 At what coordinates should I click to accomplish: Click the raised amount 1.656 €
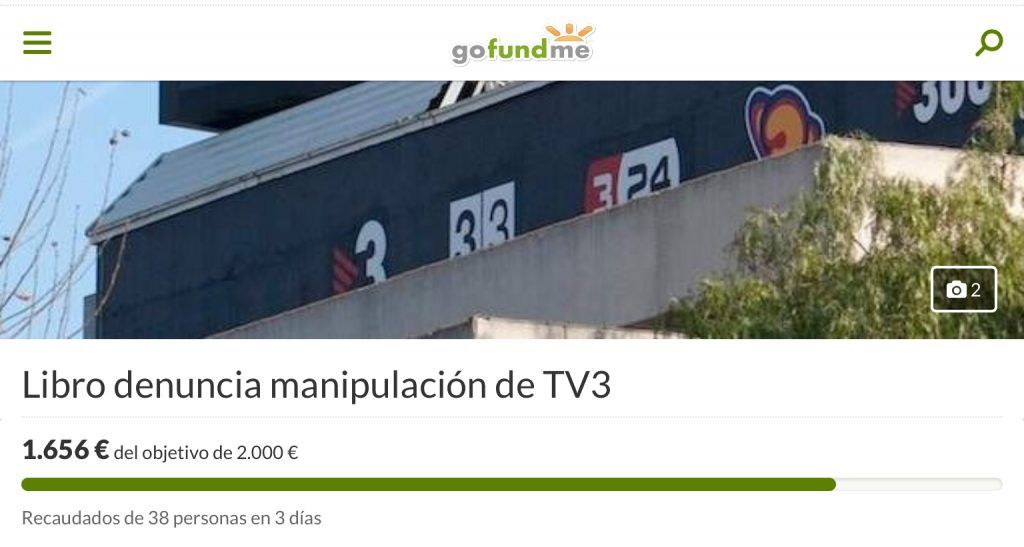pos(65,450)
